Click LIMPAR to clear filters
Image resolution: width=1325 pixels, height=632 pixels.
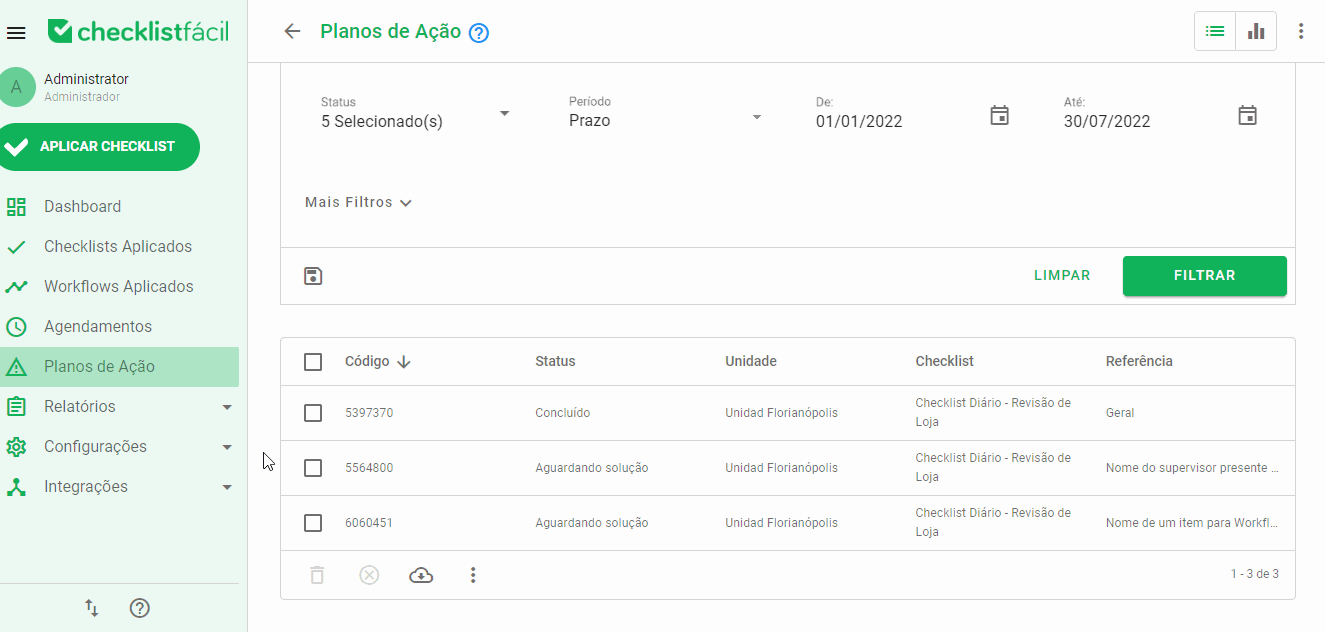1062,275
